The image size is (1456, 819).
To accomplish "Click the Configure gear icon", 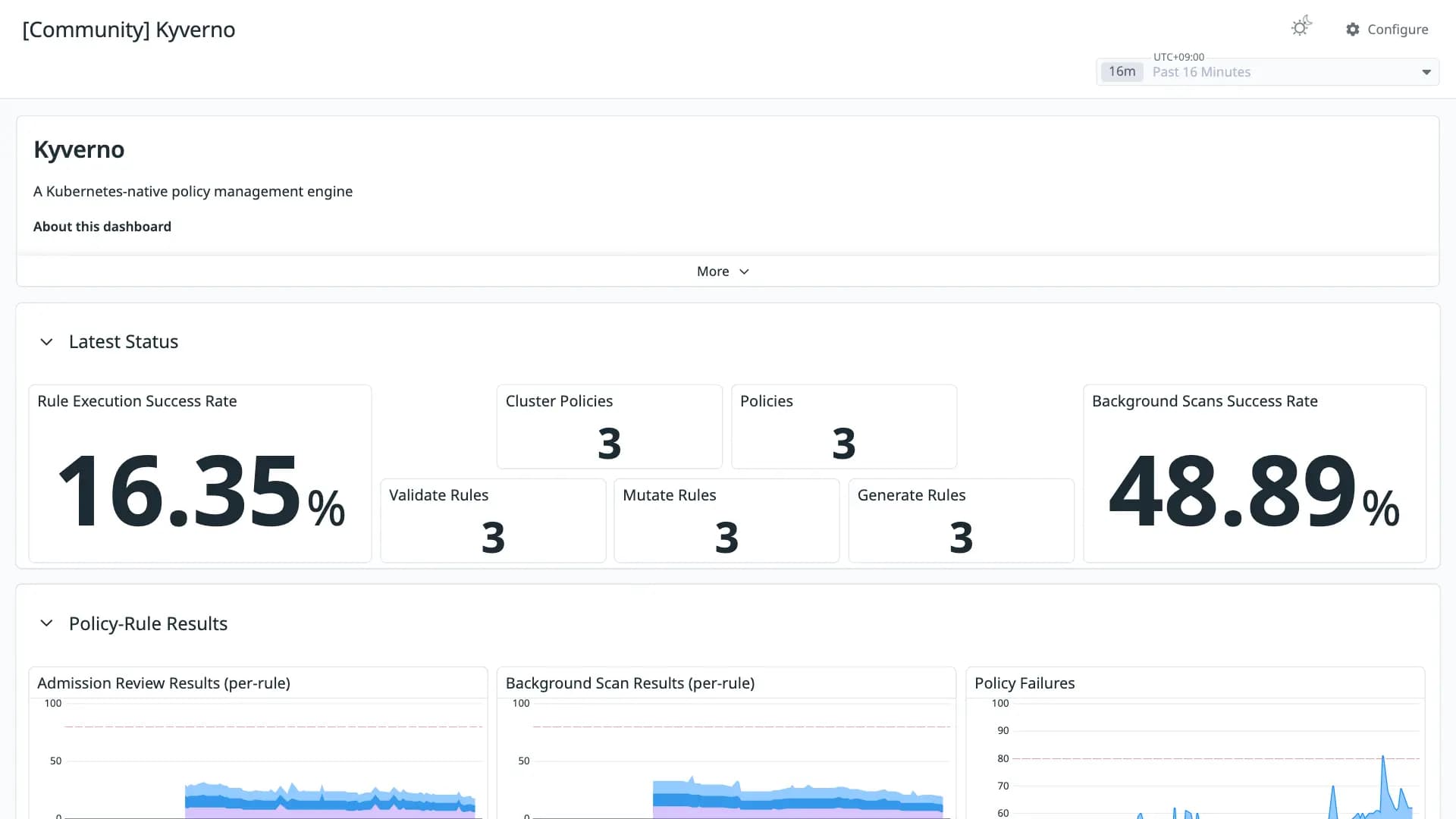I will click(x=1352, y=30).
